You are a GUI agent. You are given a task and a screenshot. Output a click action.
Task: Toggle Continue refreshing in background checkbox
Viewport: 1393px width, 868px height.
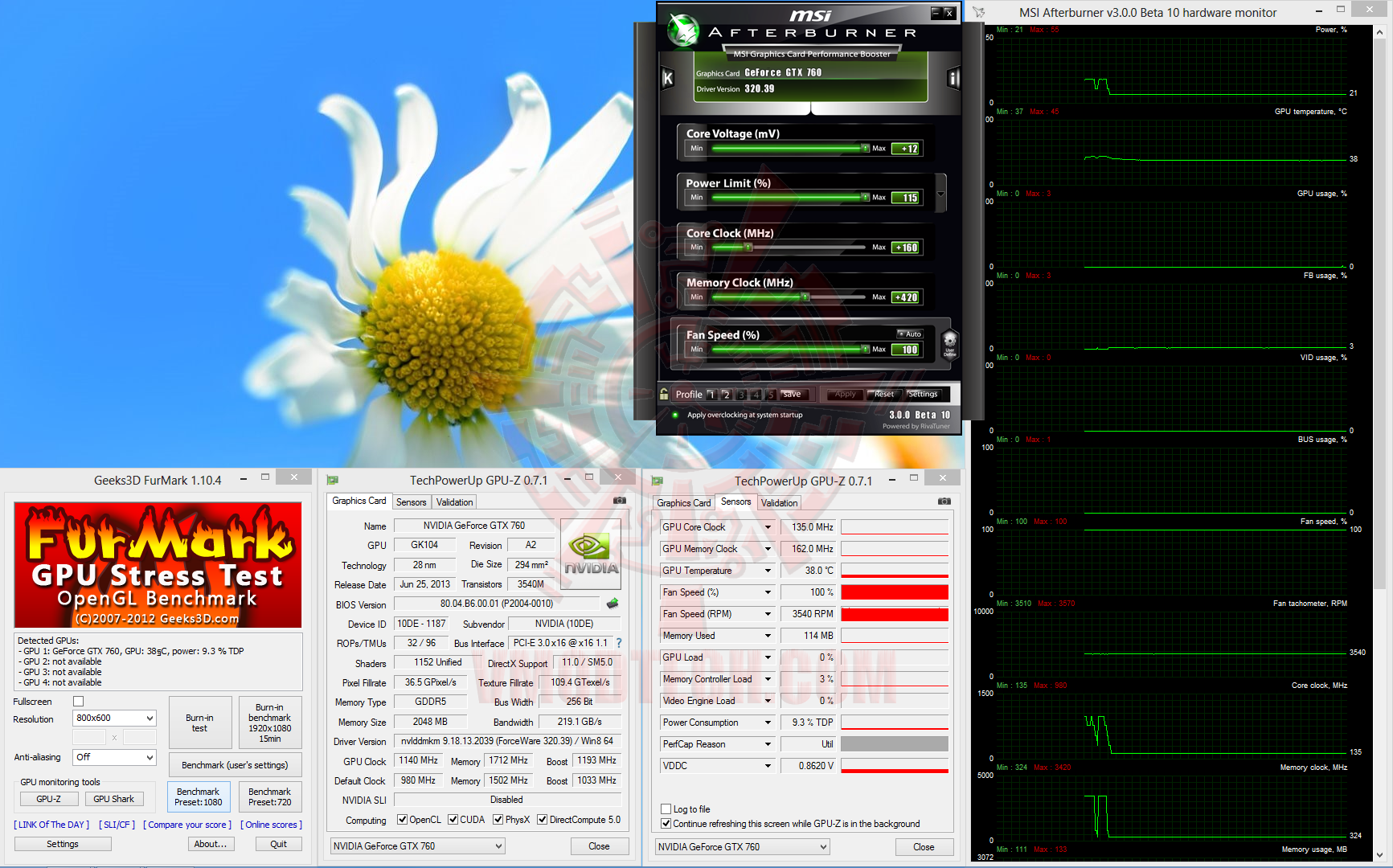(x=666, y=824)
